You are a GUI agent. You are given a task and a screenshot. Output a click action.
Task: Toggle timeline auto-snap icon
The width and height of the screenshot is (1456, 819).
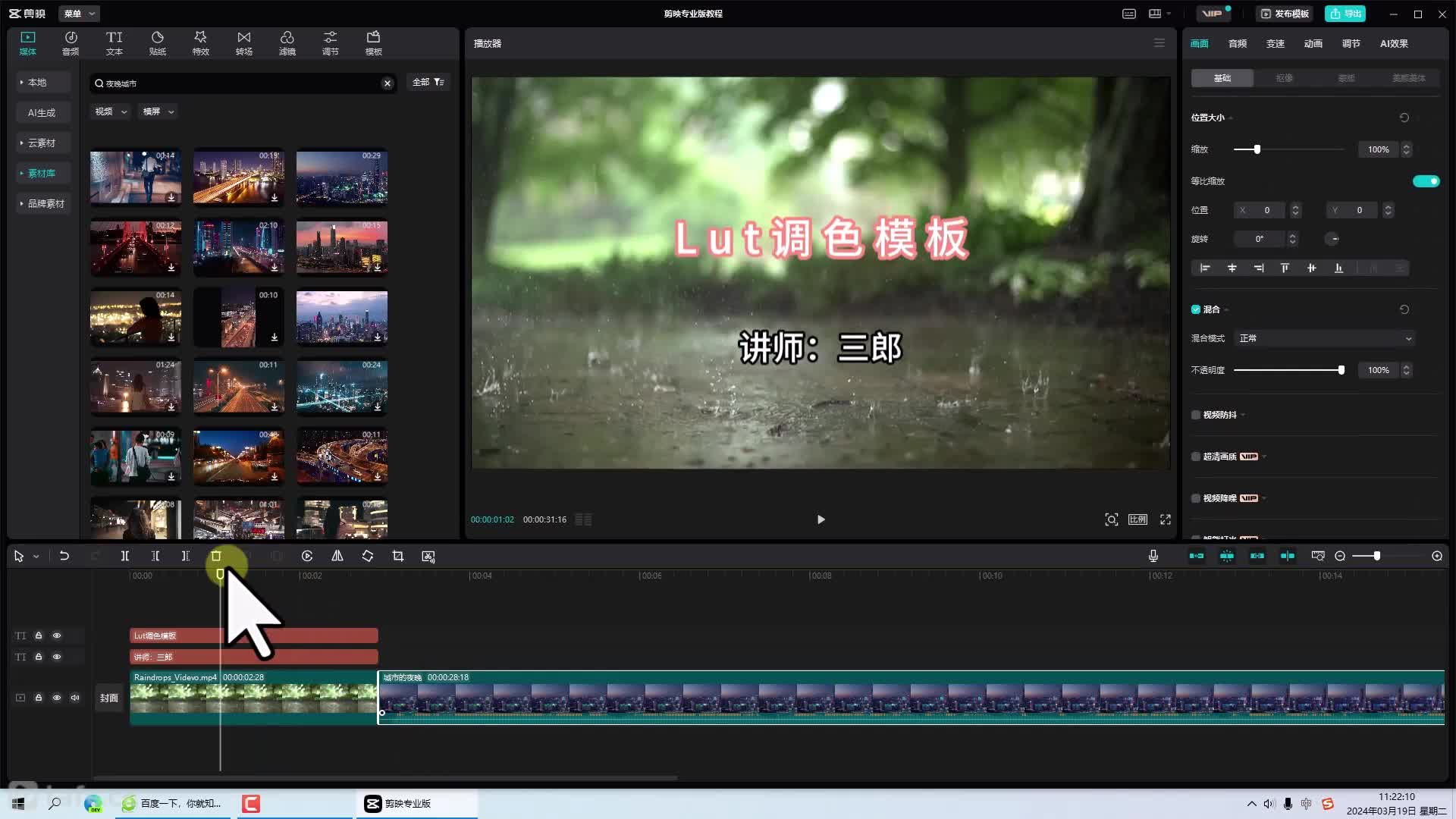pos(1227,556)
